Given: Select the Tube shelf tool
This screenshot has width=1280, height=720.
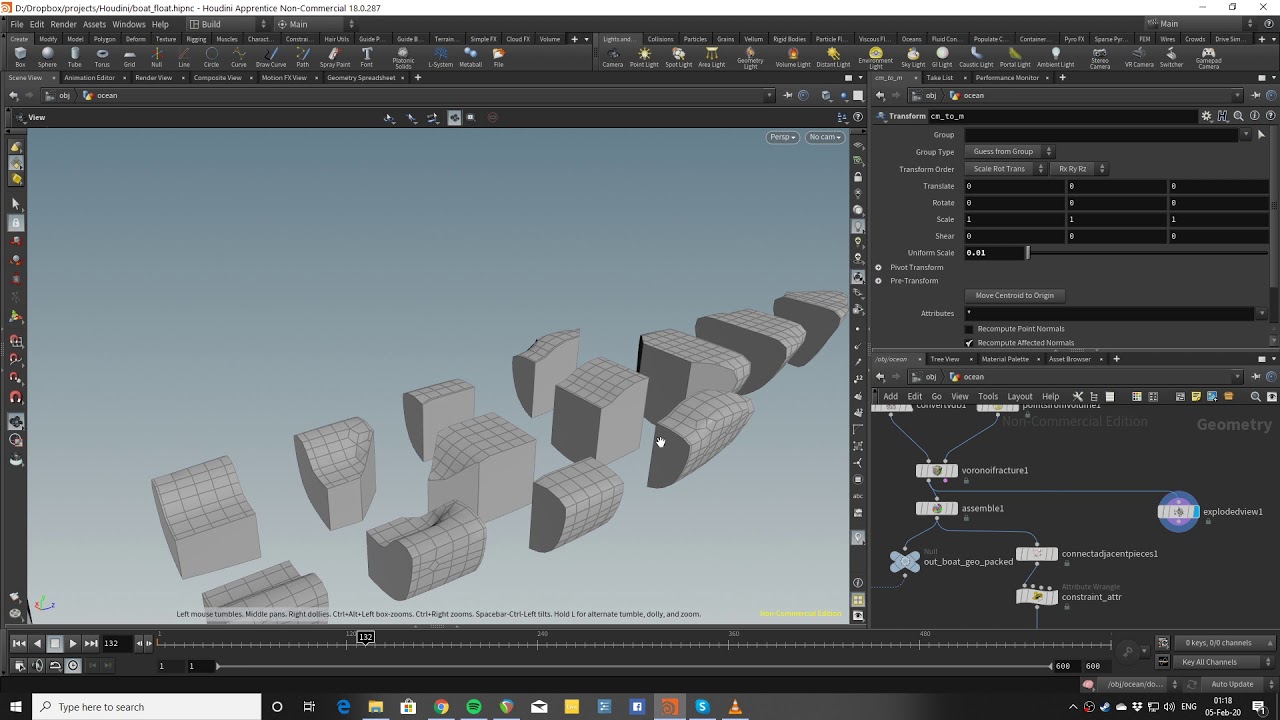Looking at the screenshot, I should 75,58.
